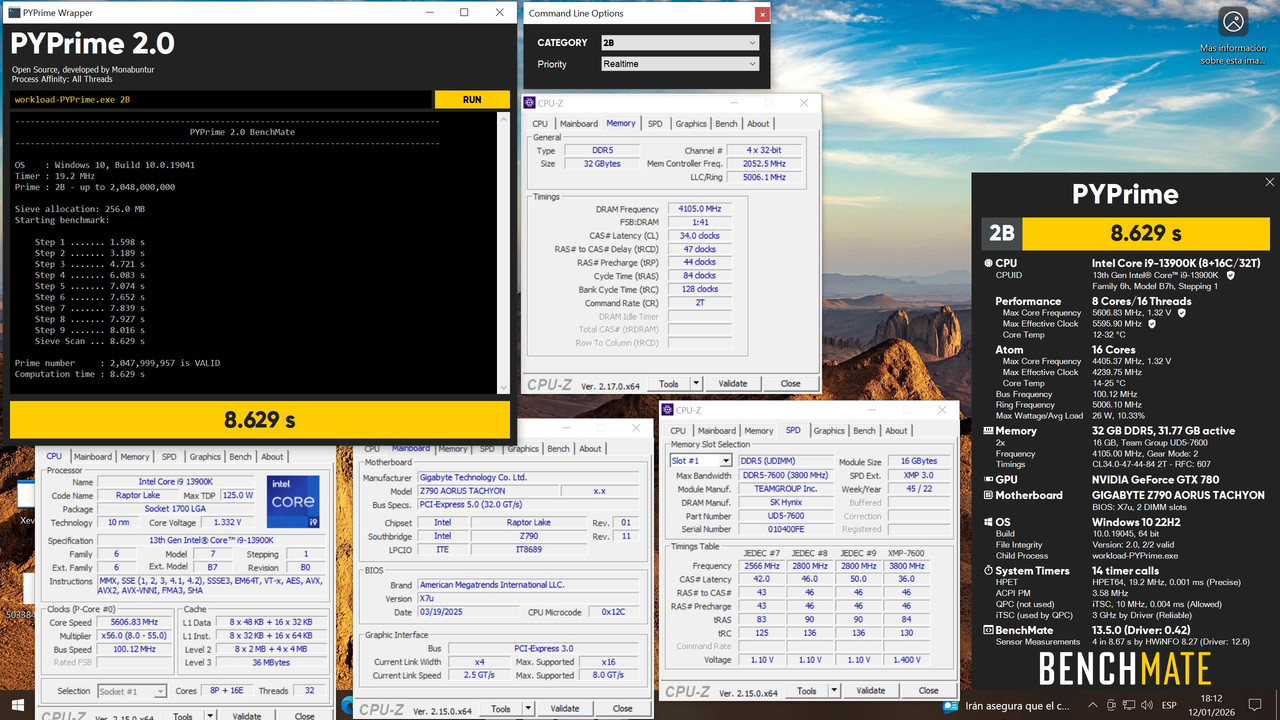
Task: Select Graphics tab in bottom-left CPU-Z CPU window
Action: (x=205, y=457)
